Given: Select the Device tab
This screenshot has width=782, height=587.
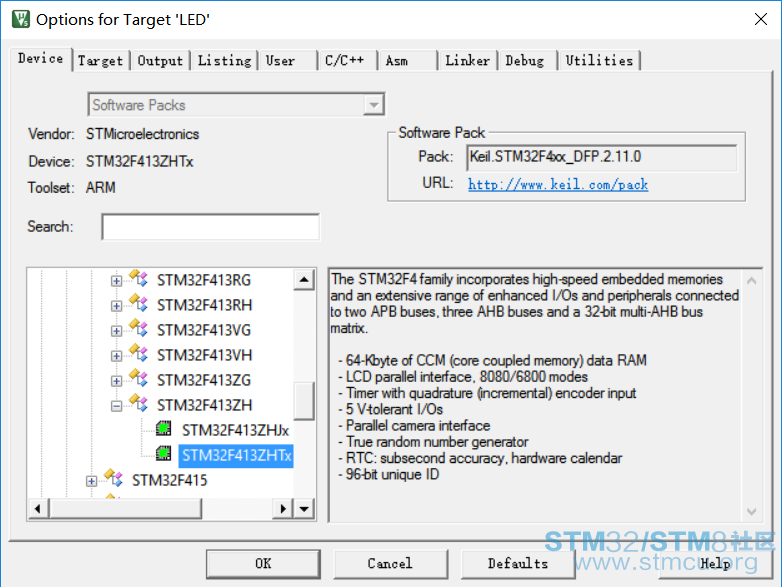Looking at the screenshot, I should (x=40, y=59).
